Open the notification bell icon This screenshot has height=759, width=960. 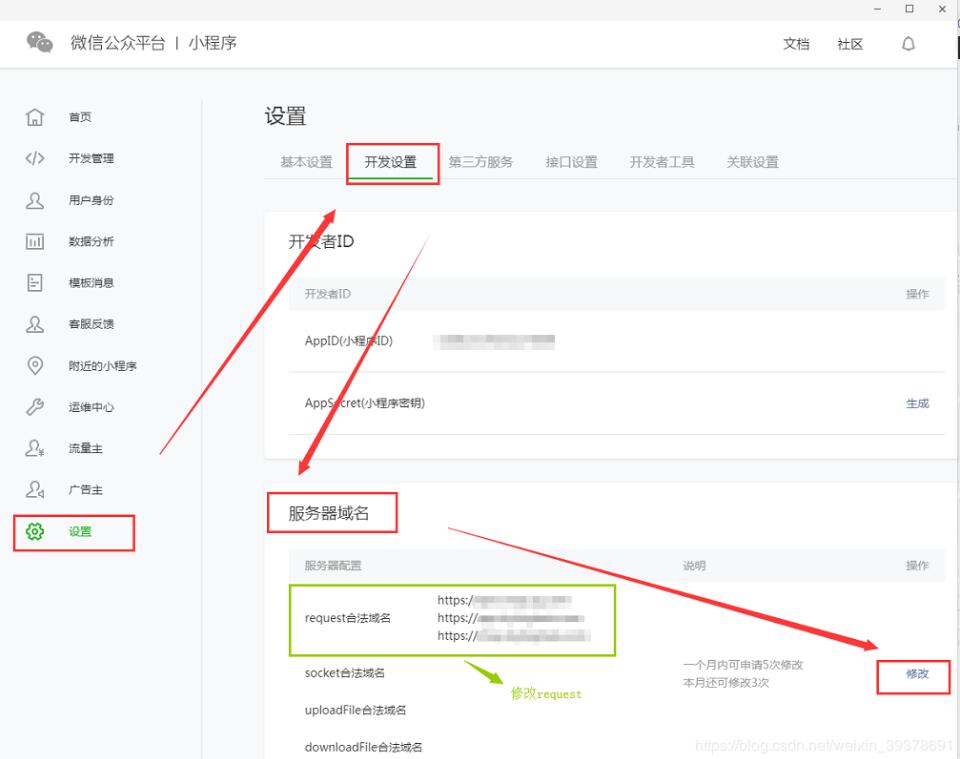click(x=908, y=44)
